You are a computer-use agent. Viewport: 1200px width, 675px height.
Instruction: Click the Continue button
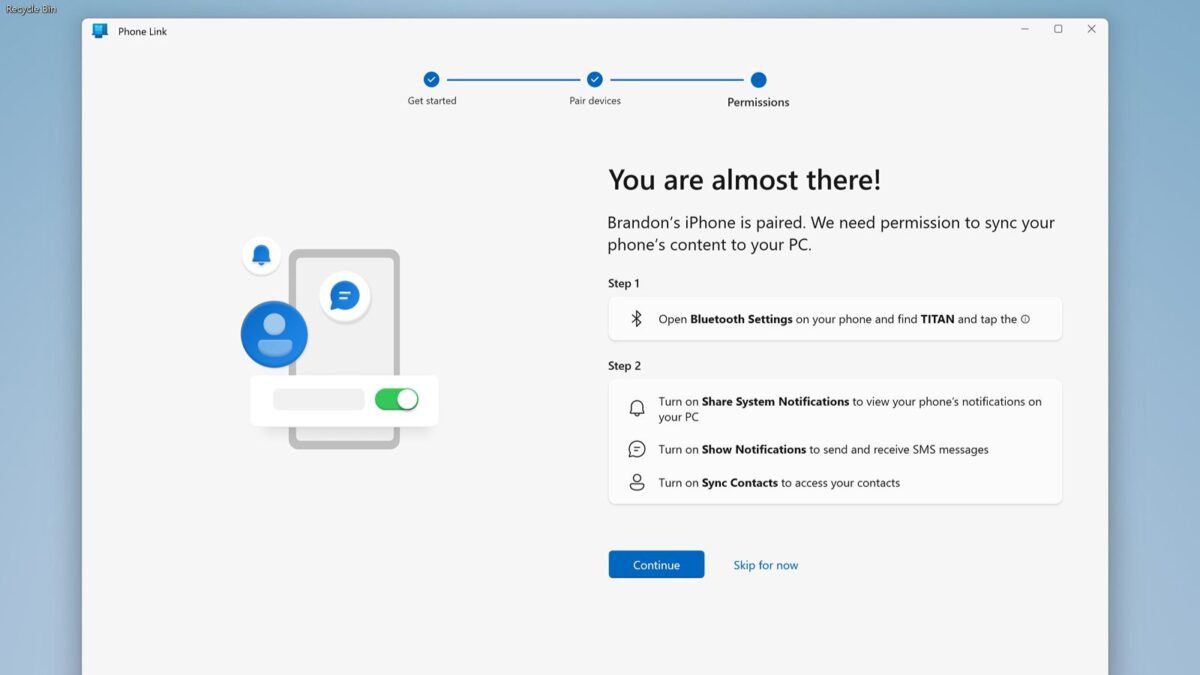tap(656, 565)
